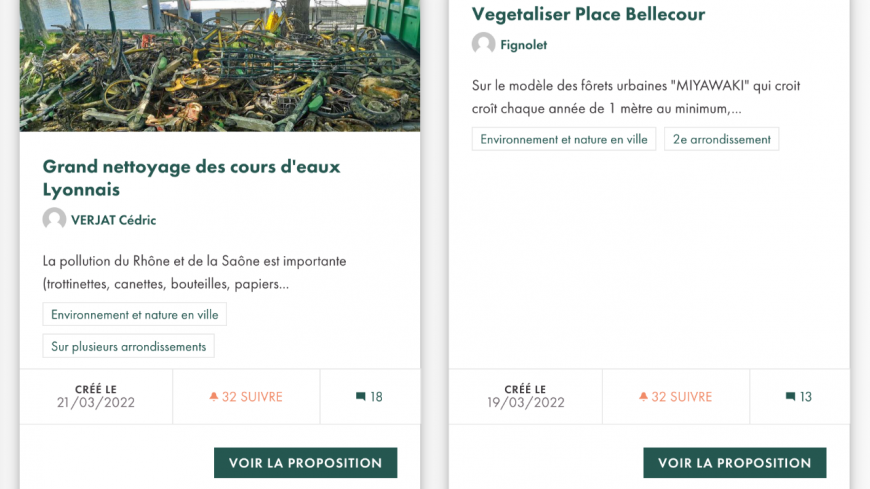870x489 pixels.
Task: Open title link Vegetaliser Place Bellecour
Action: [588, 14]
